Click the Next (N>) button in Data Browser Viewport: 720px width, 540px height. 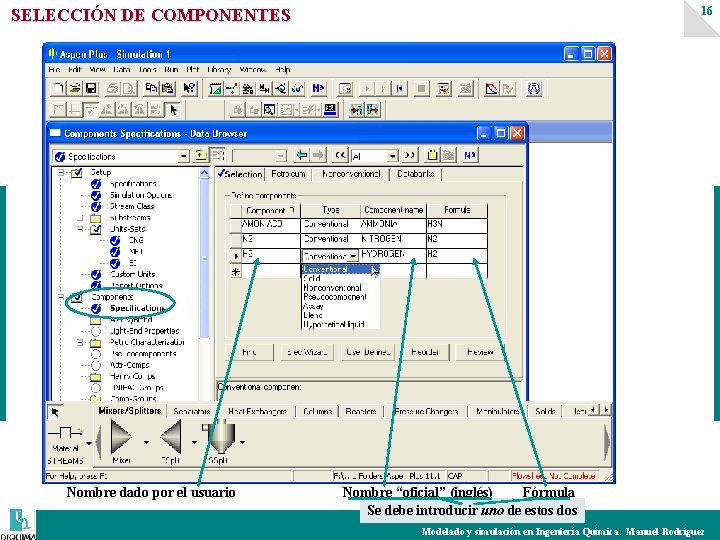pyautogui.click(x=469, y=155)
